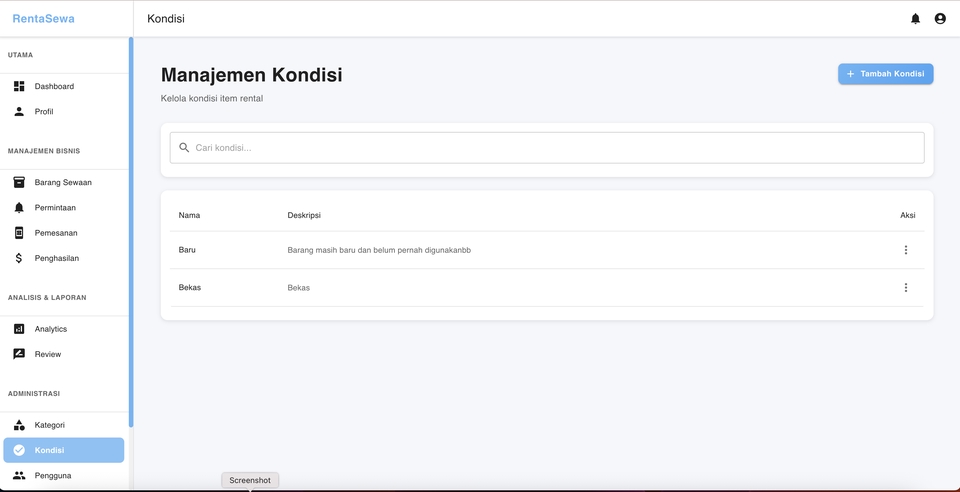Screen dimensions: 960x492
Task: Click the Dashboard grid icon in sidebar
Action: pos(19,86)
